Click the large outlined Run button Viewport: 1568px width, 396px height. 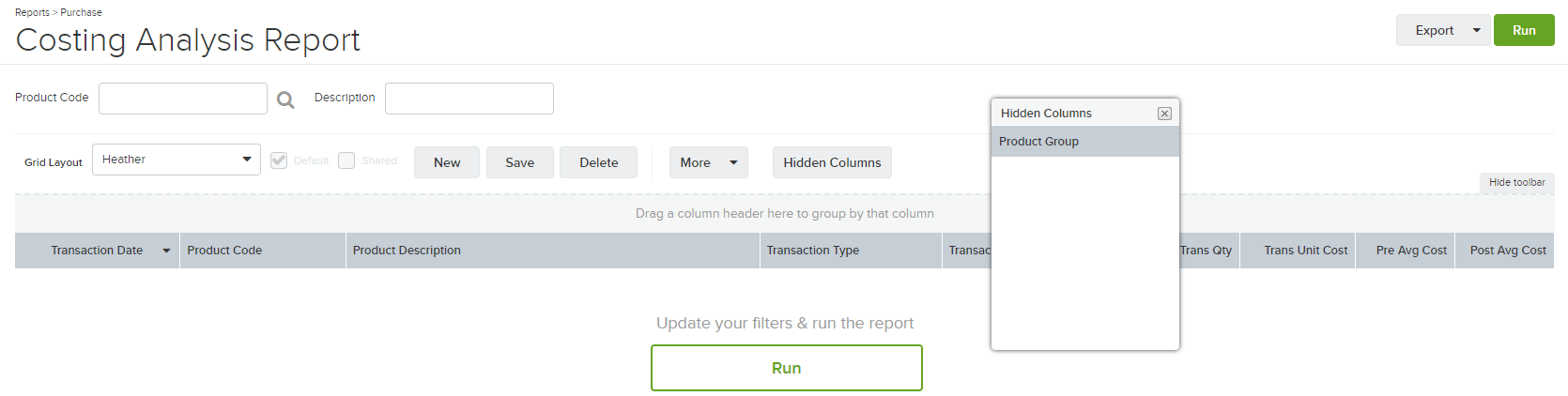[x=787, y=368]
